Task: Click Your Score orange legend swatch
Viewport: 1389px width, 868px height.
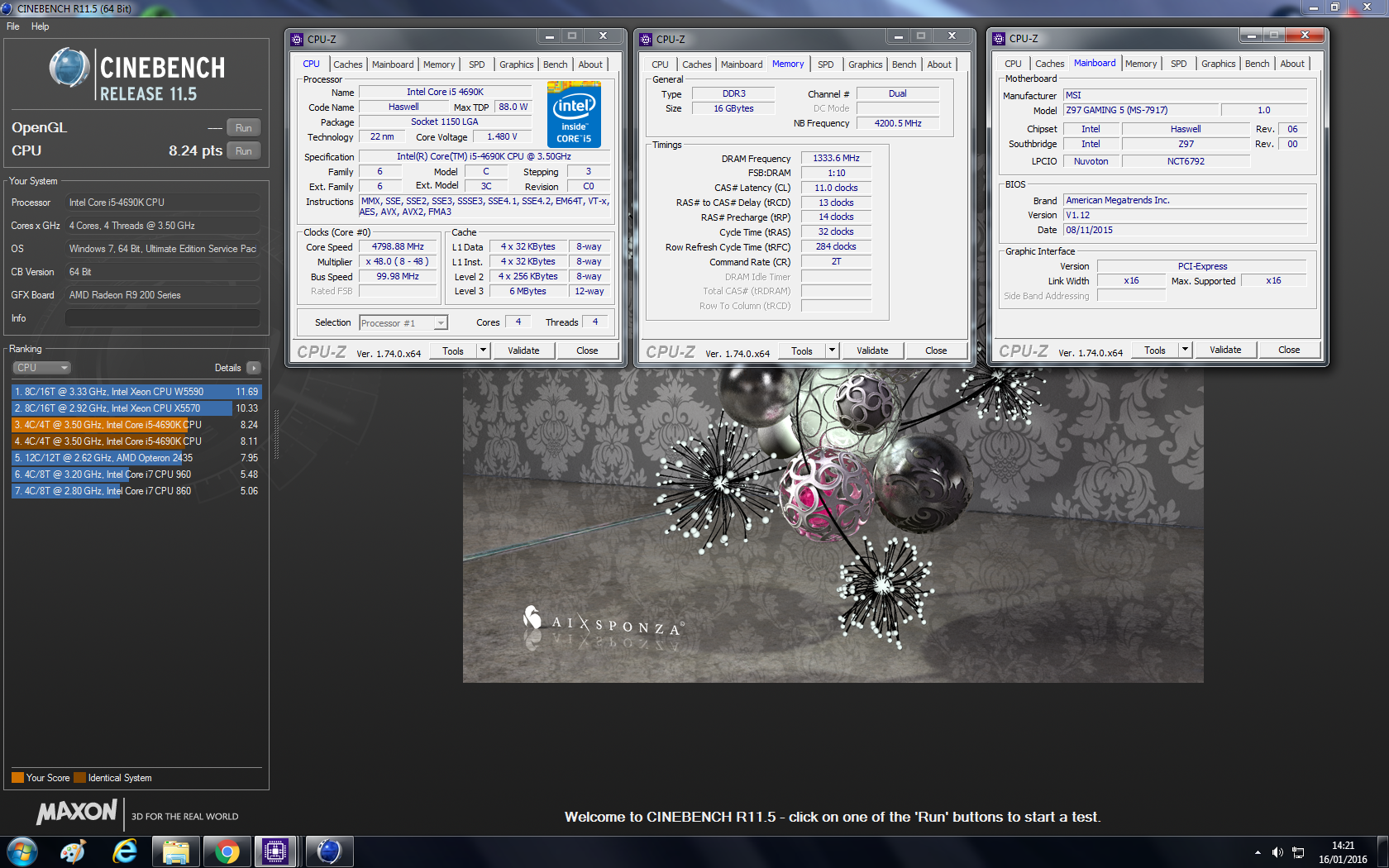Action: [x=17, y=778]
